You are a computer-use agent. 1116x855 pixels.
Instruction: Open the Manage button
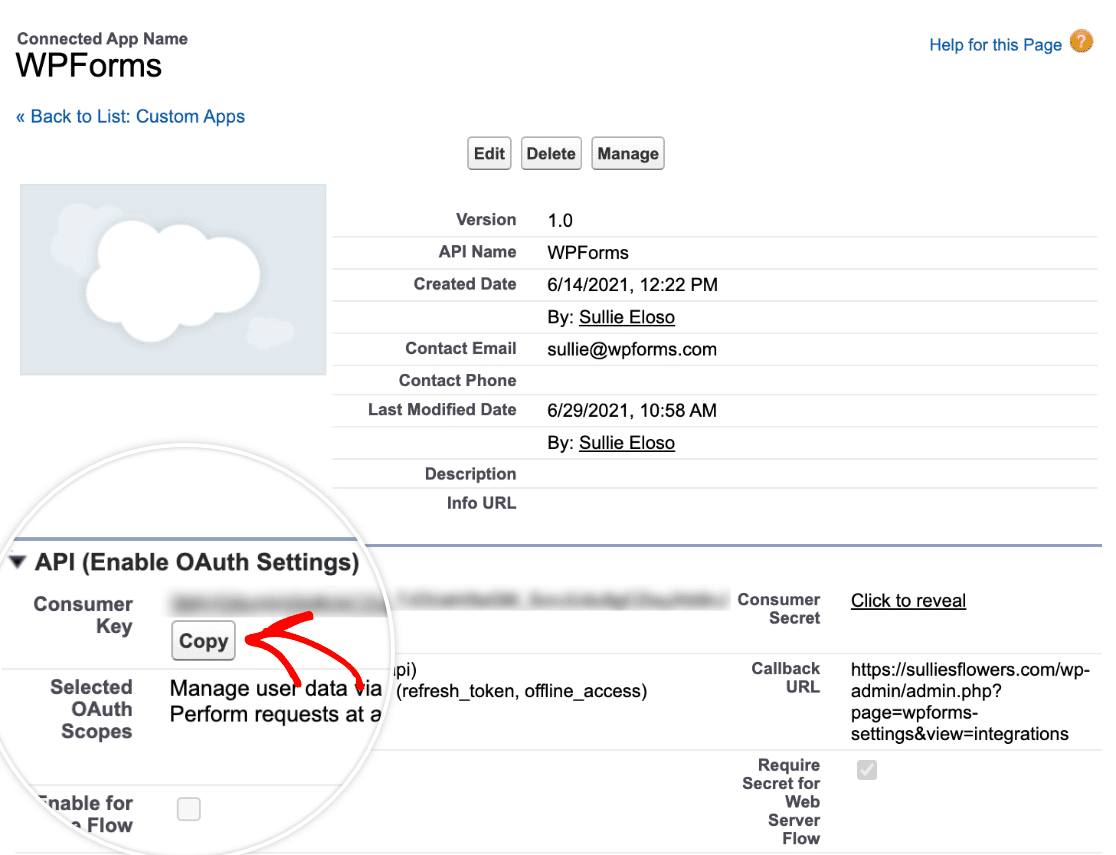tap(628, 153)
